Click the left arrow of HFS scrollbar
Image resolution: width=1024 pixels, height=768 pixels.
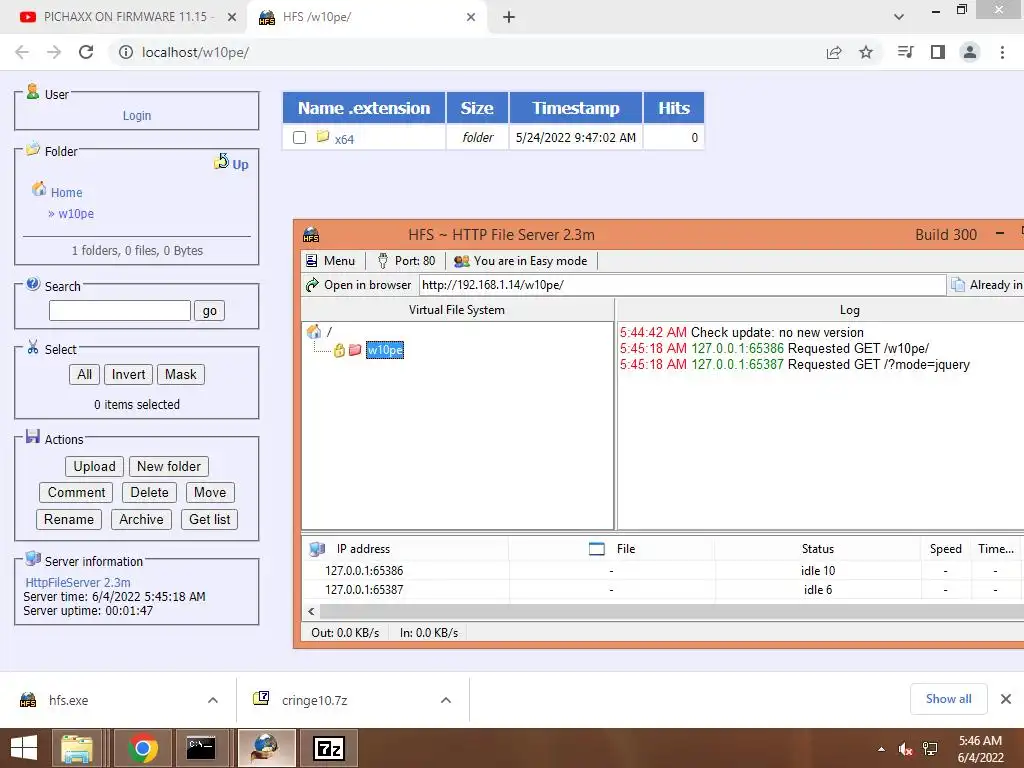[x=311, y=612]
